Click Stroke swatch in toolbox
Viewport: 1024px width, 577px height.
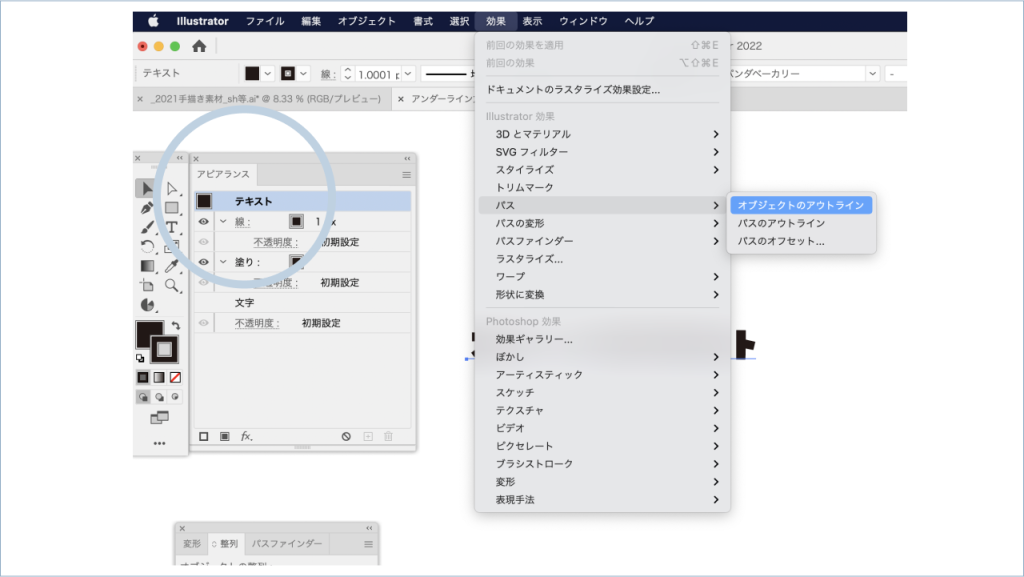164,349
